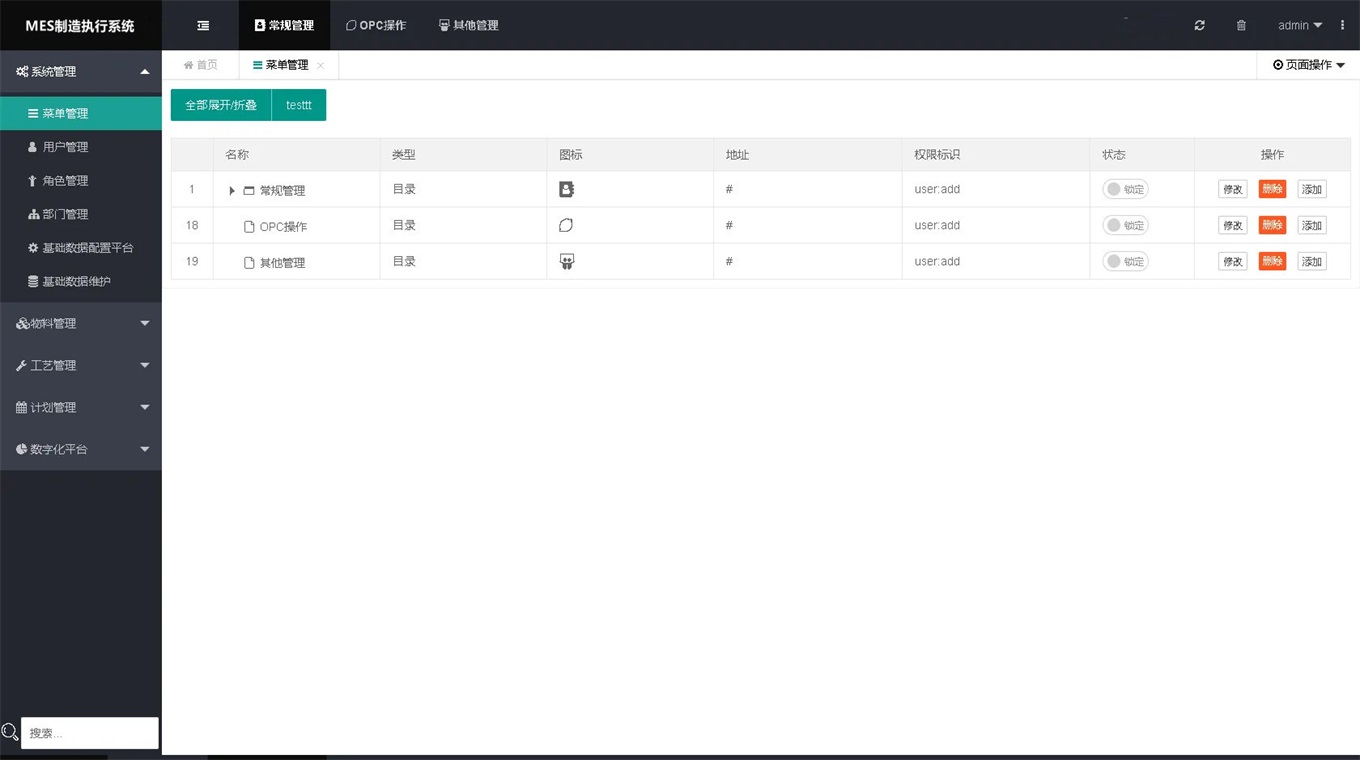This screenshot has width=1360, height=760.
Task: Click 删除 for the OPC操作 row
Action: click(1272, 225)
